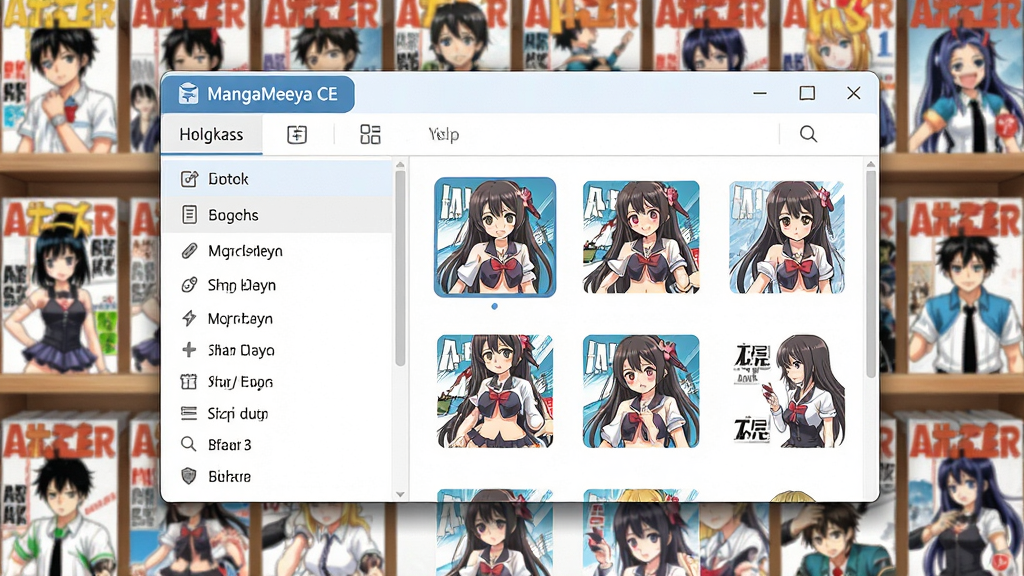This screenshot has height=576, width=1024.
Task: Select the Shm Dayn sidebar label
Action: 242,285
